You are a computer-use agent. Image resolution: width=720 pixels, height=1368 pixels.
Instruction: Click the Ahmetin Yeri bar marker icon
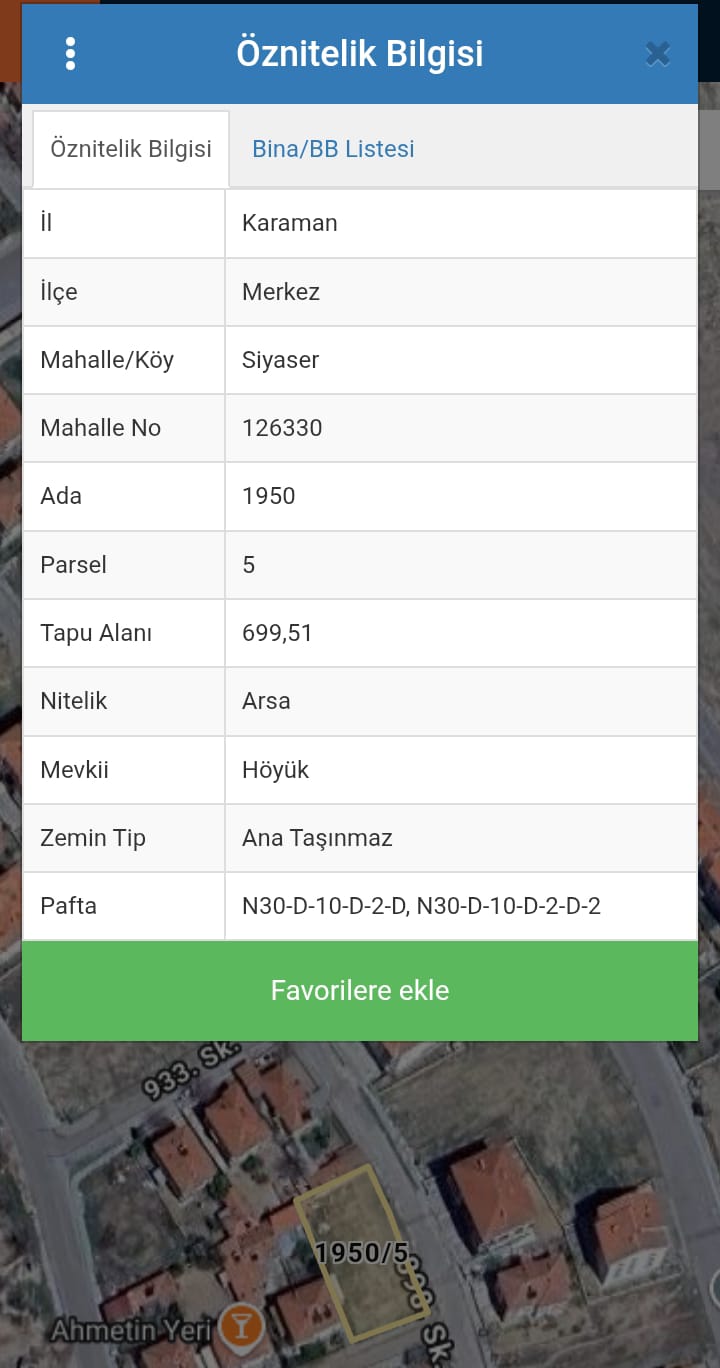coord(241,1327)
